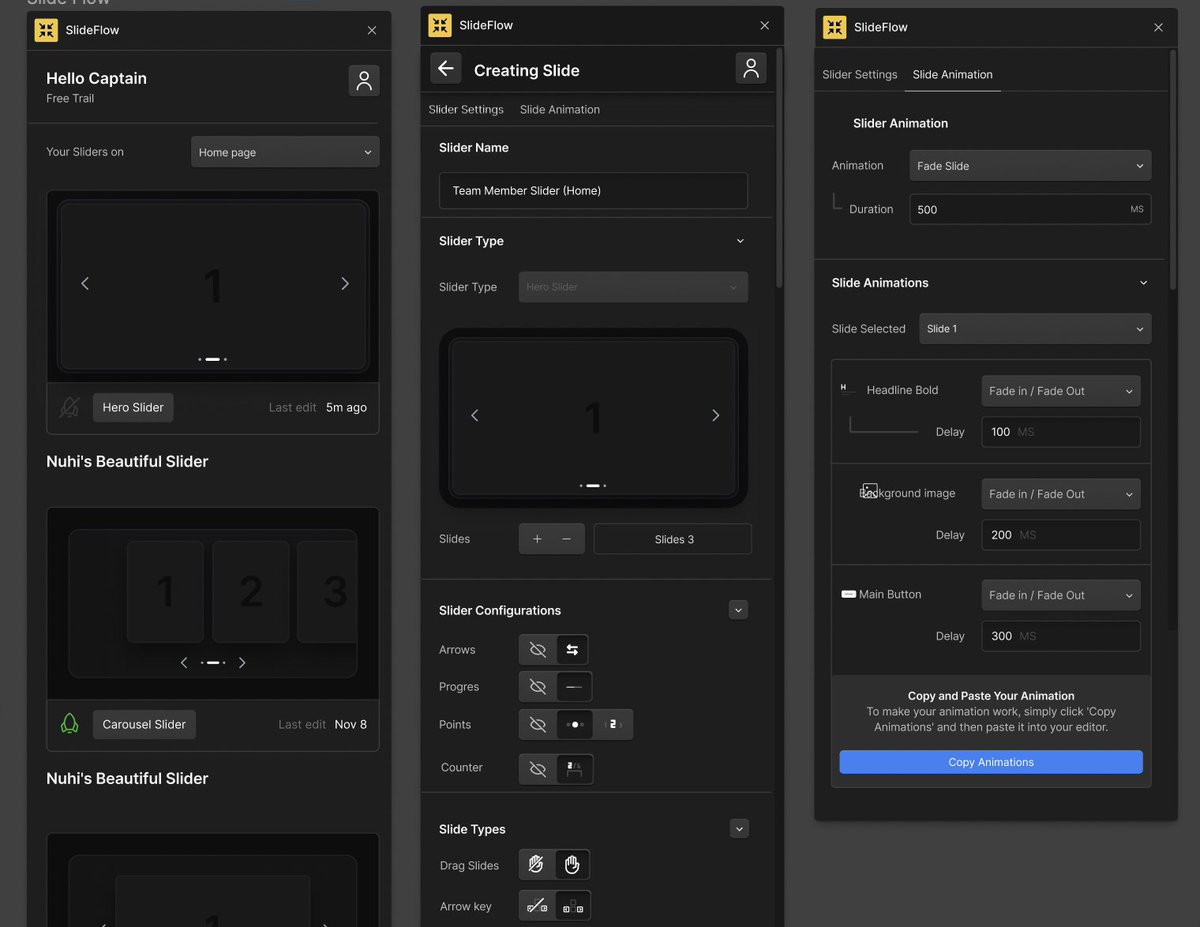This screenshot has width=1200, height=927.
Task: Select the Slider Settings tab
Action: coord(859,74)
